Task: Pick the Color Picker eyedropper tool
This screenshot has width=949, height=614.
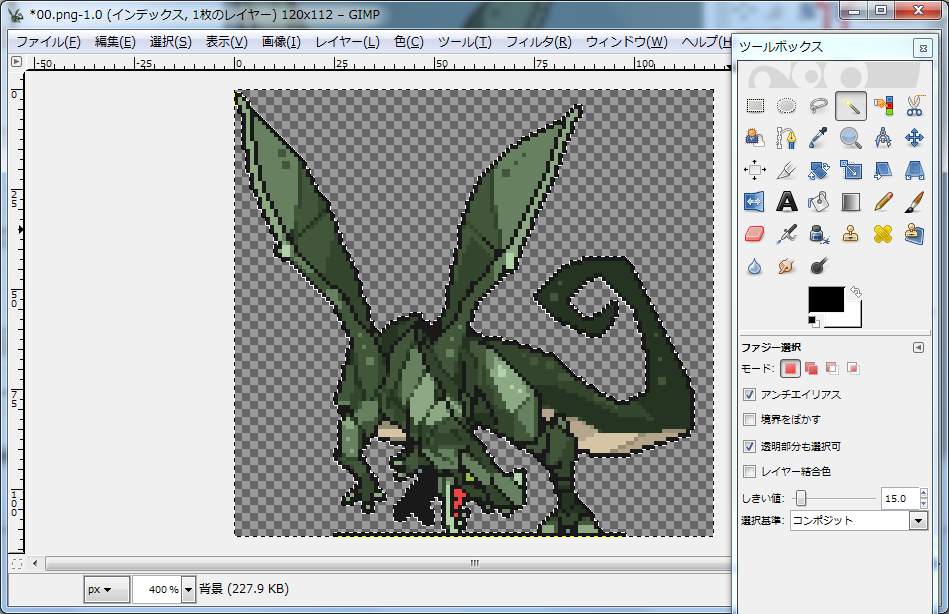Action: click(819, 137)
